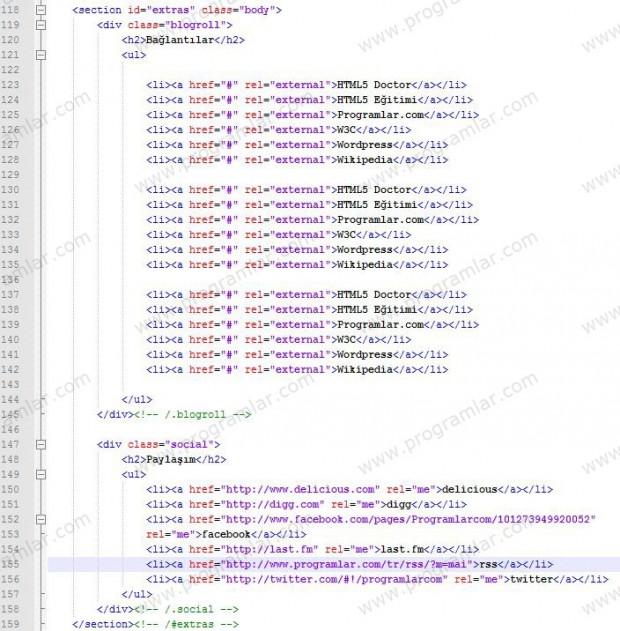Screen dimensions: 620x631
Task: Click line number 118 in the gutter
Action: pyautogui.click(x=10, y=10)
